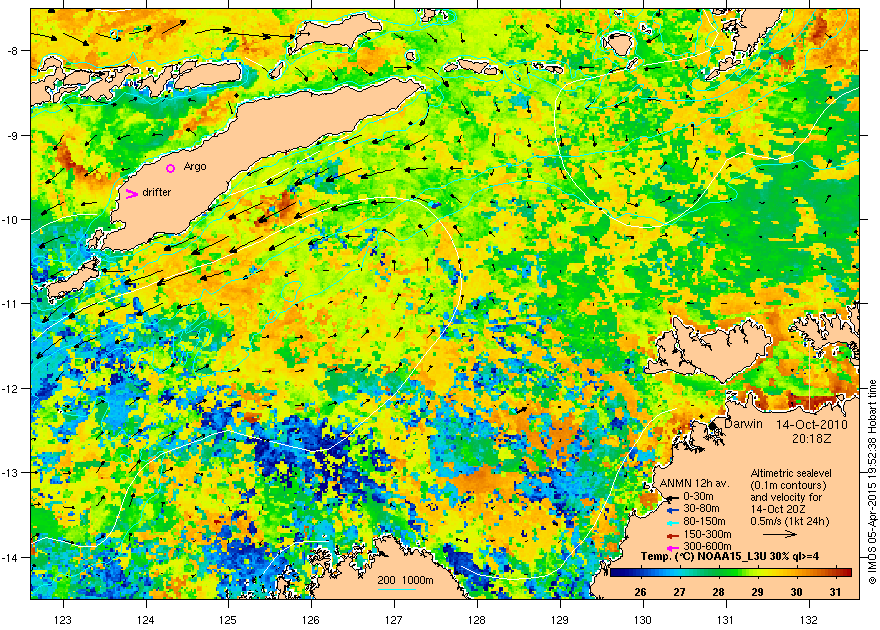Click the '0.5m/s (1kt 24h)' scale text
This screenshot has height=630, width=880.
790,521
